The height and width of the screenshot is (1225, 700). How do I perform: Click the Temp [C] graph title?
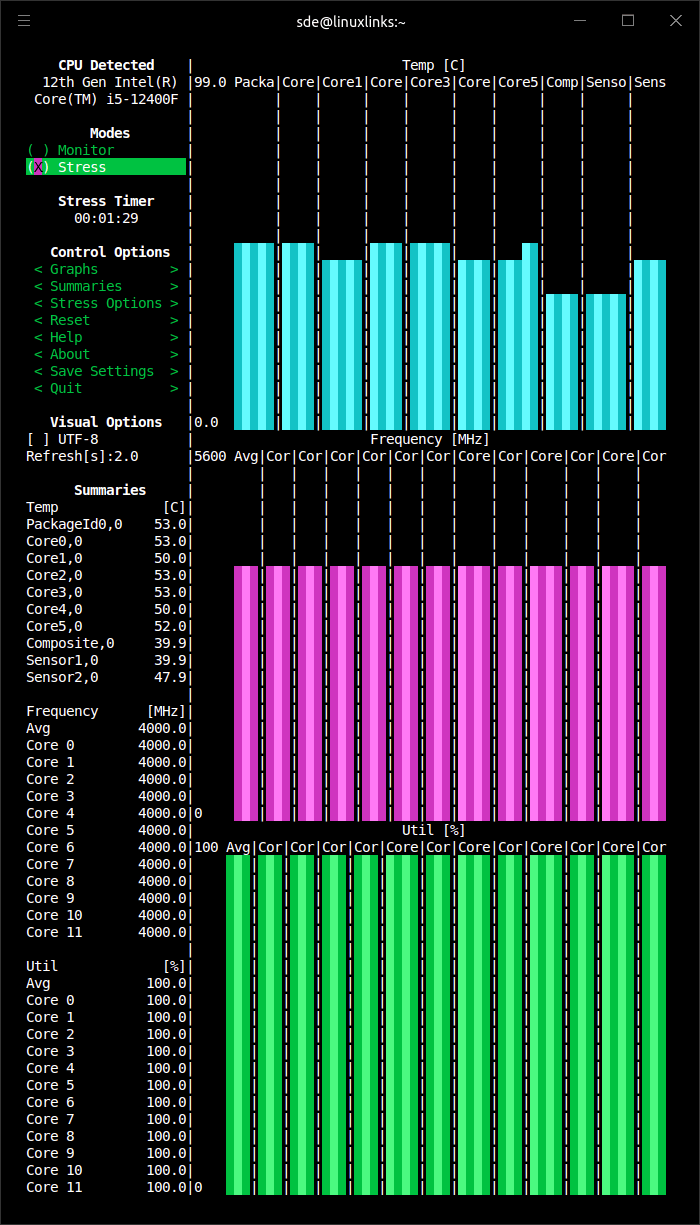[434, 65]
